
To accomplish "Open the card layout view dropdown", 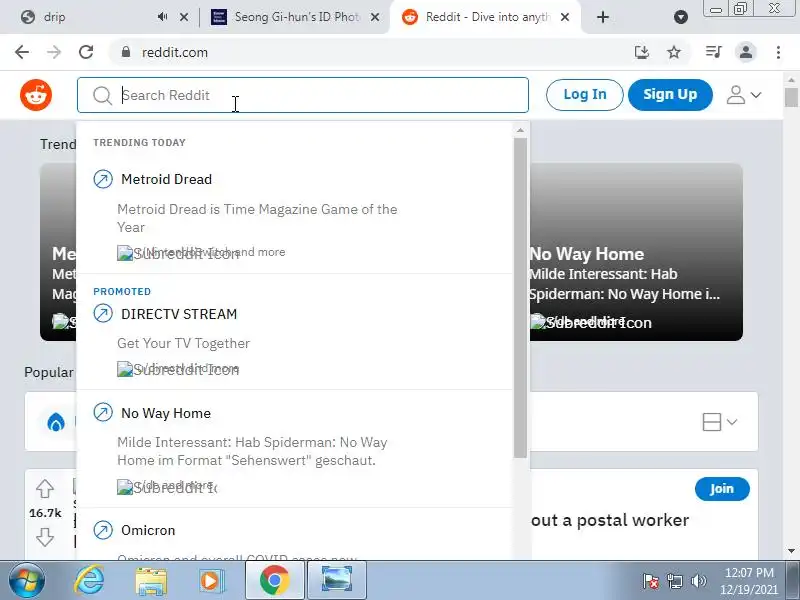I will point(719,422).
